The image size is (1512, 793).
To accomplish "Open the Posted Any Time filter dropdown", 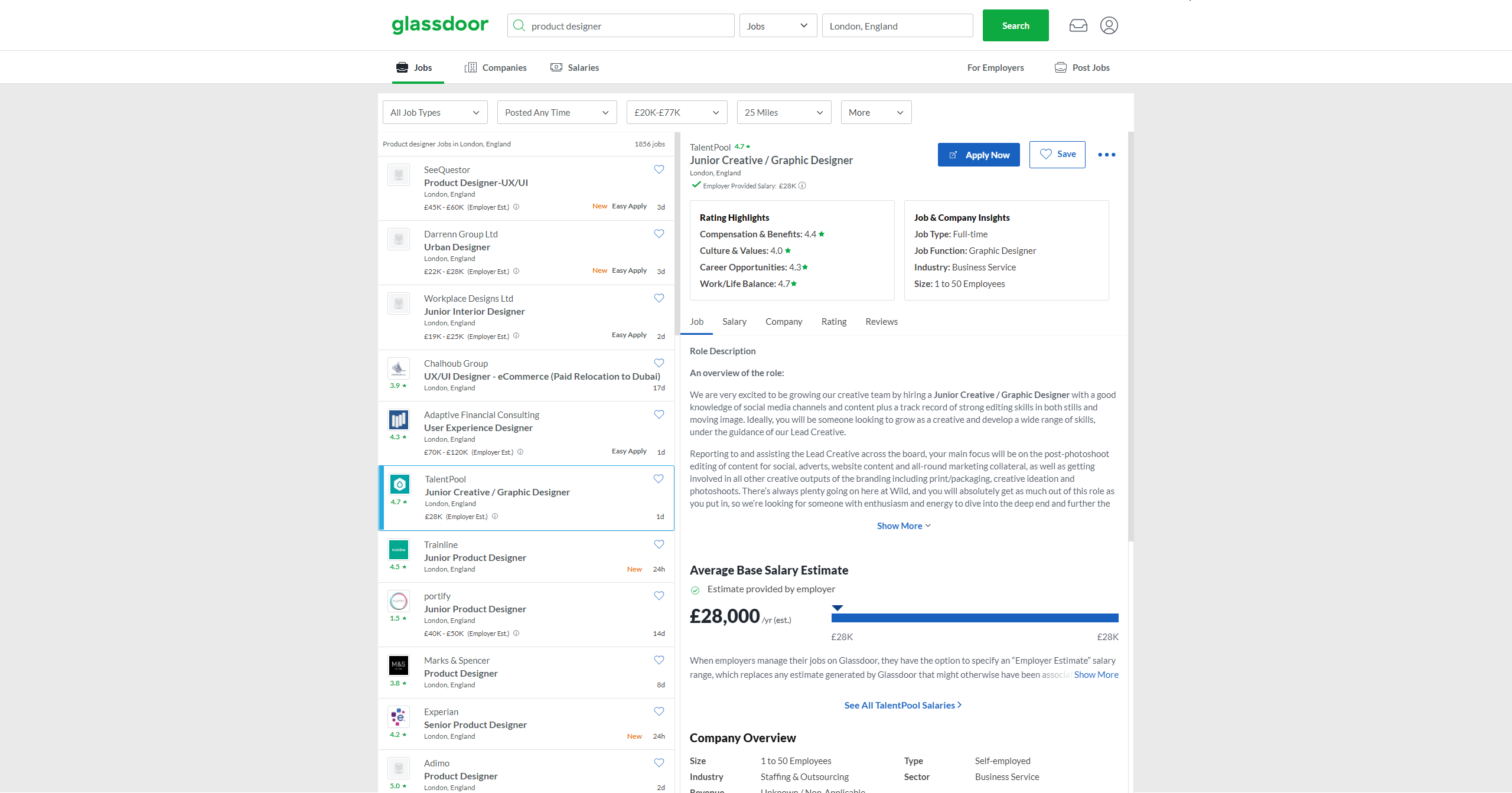I will [x=556, y=112].
